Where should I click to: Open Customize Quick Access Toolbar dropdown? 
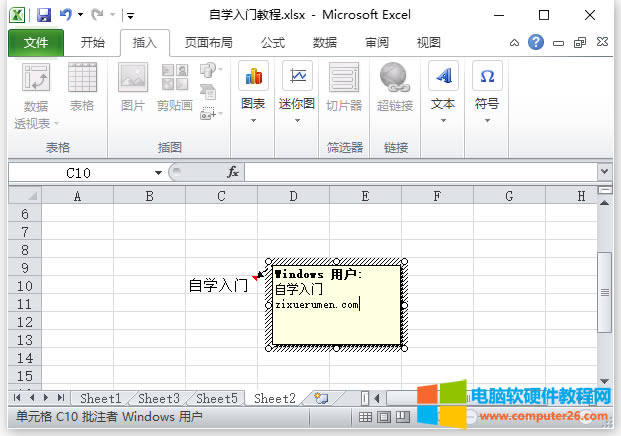coord(130,16)
